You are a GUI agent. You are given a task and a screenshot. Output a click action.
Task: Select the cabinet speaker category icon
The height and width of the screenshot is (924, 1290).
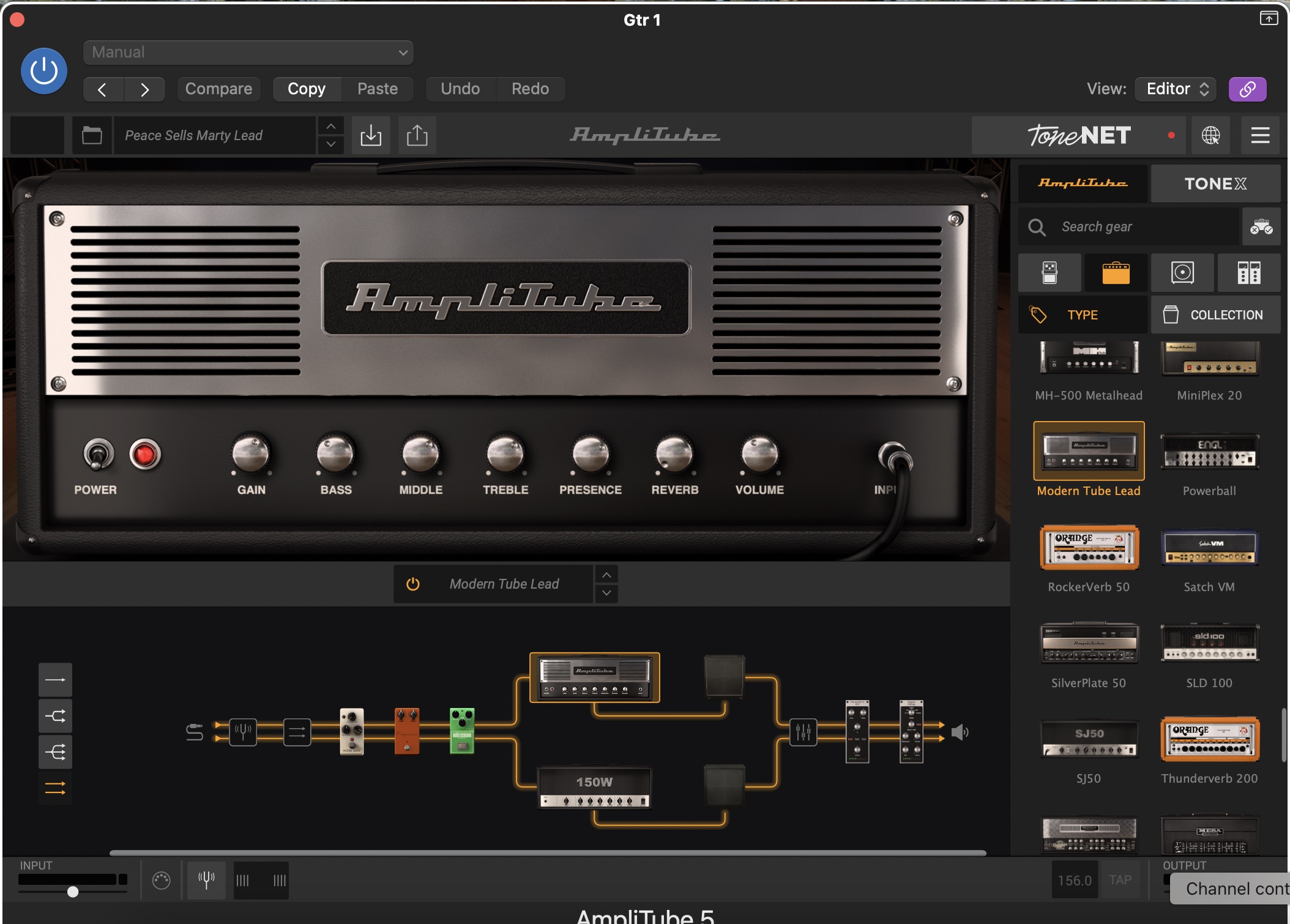click(1182, 273)
